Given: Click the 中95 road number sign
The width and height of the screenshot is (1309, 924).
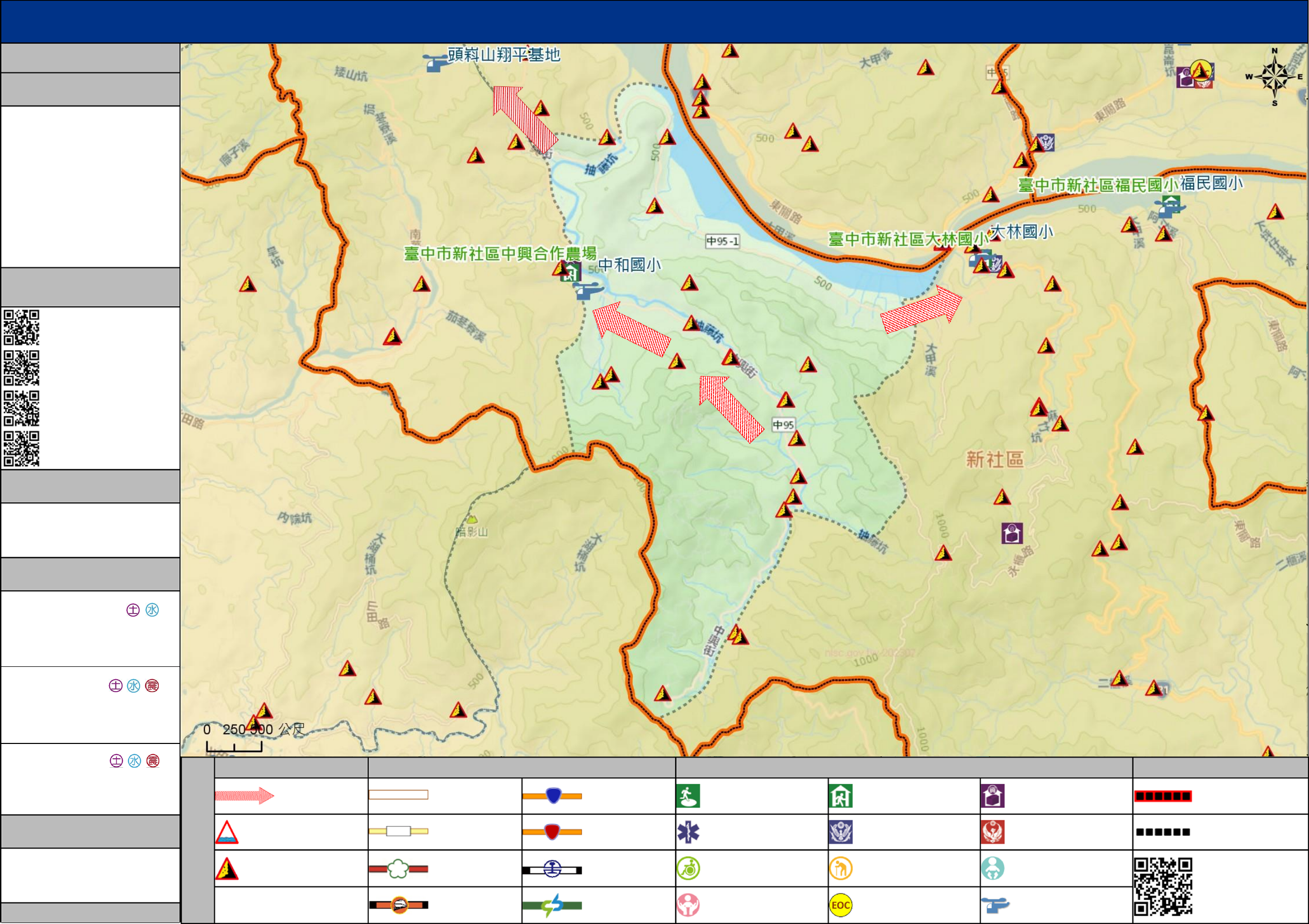Looking at the screenshot, I should pos(783,425).
